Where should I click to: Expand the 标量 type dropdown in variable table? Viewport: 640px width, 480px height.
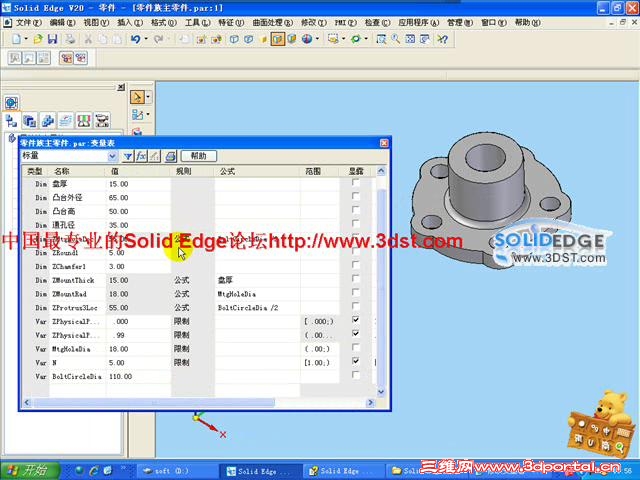click(112, 156)
